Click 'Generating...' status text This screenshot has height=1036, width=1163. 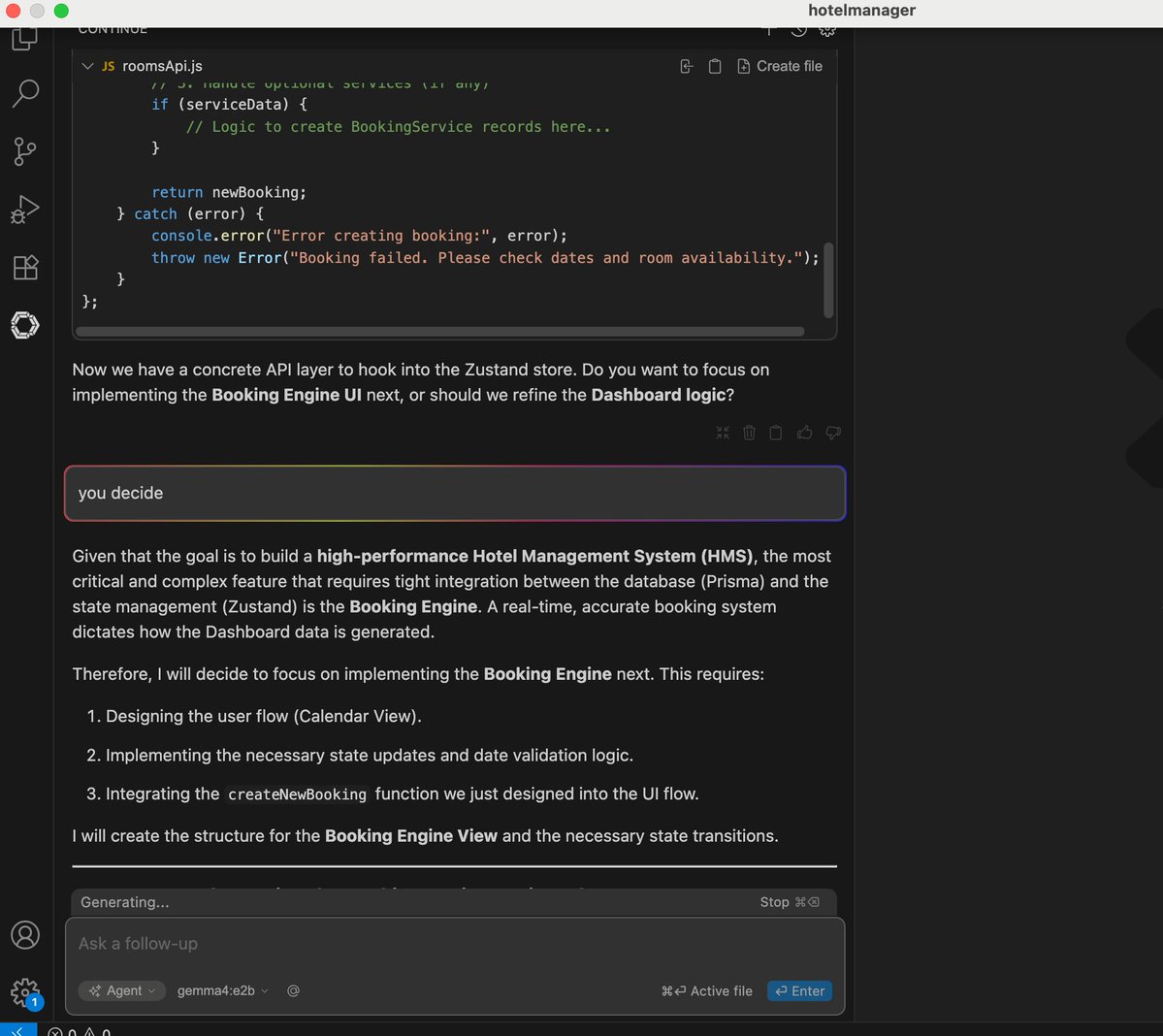coord(124,902)
